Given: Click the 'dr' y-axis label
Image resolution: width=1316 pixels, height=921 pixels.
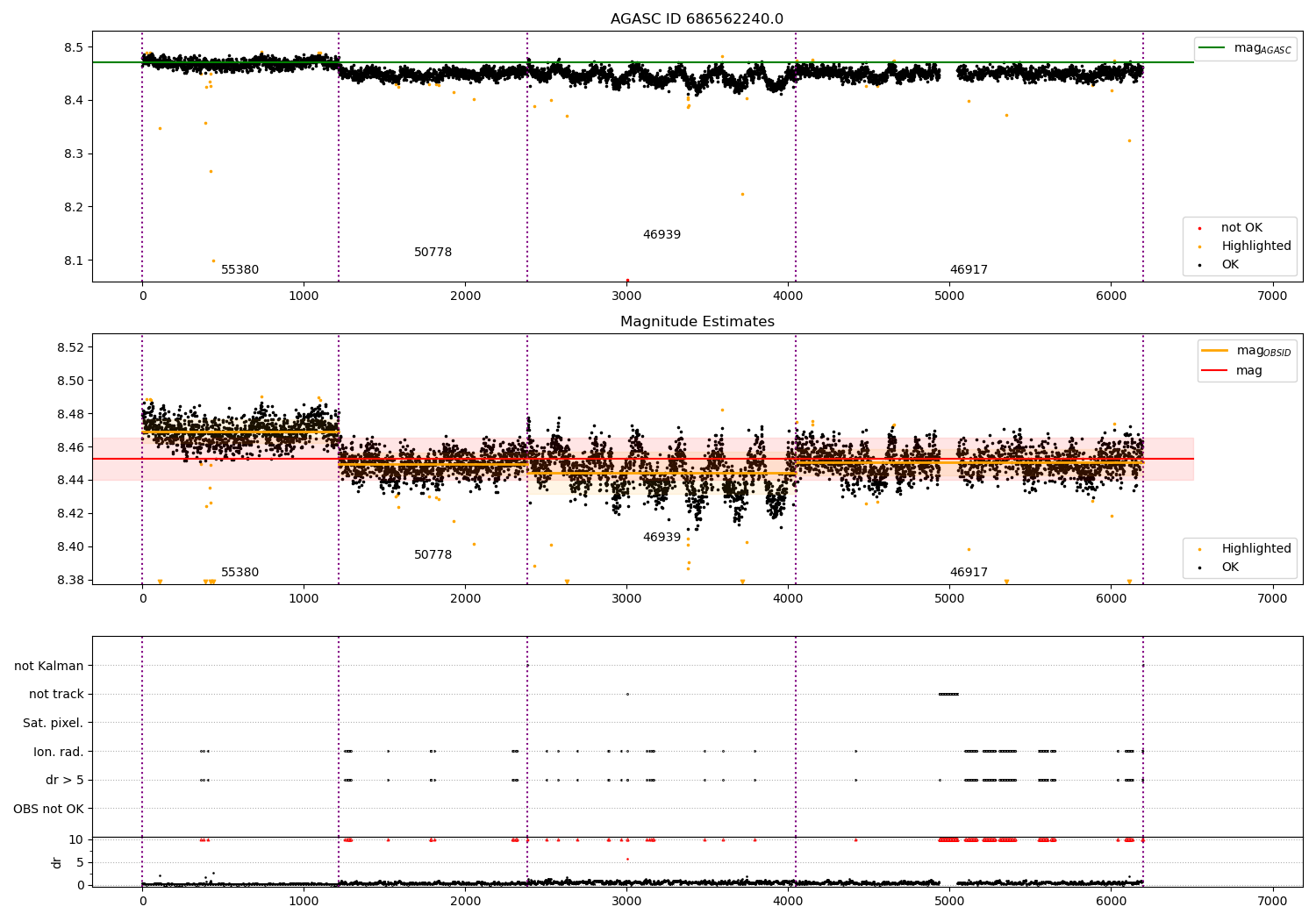Looking at the screenshot, I should click(x=57, y=862).
